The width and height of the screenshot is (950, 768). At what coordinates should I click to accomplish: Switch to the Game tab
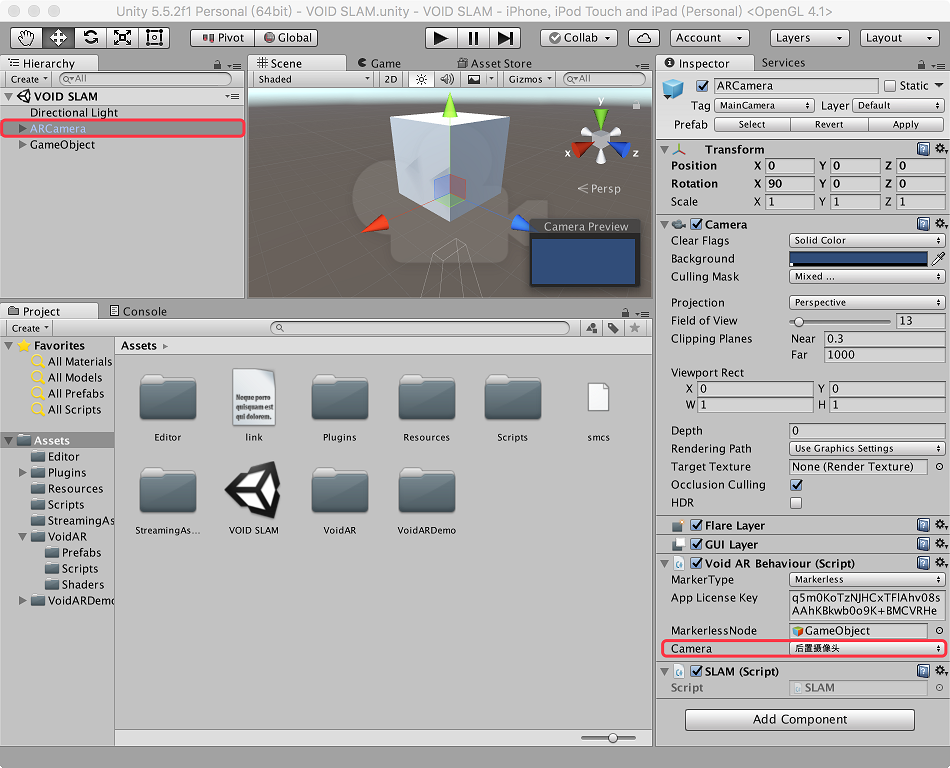379,63
